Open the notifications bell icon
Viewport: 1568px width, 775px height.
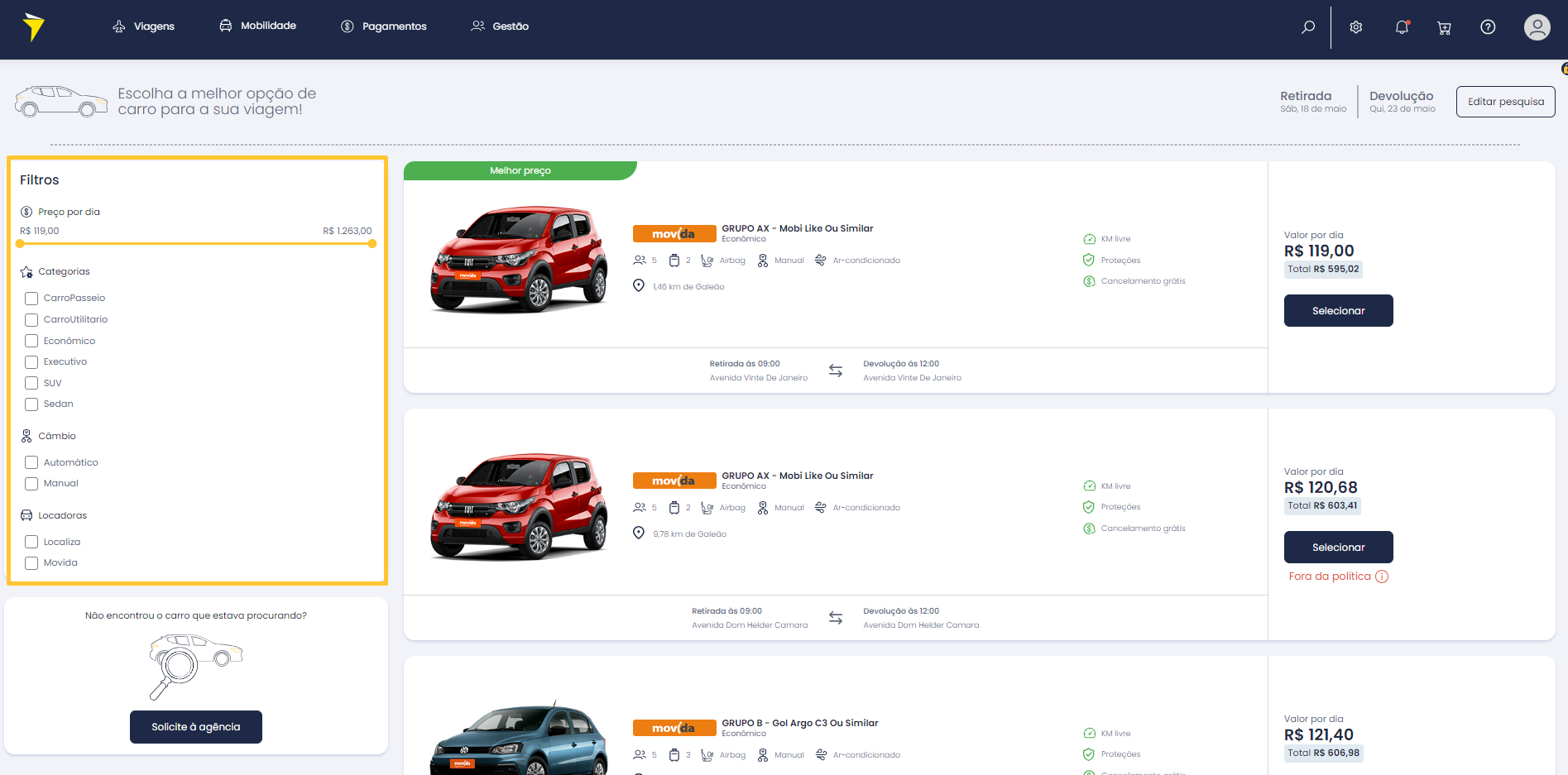(x=1402, y=27)
